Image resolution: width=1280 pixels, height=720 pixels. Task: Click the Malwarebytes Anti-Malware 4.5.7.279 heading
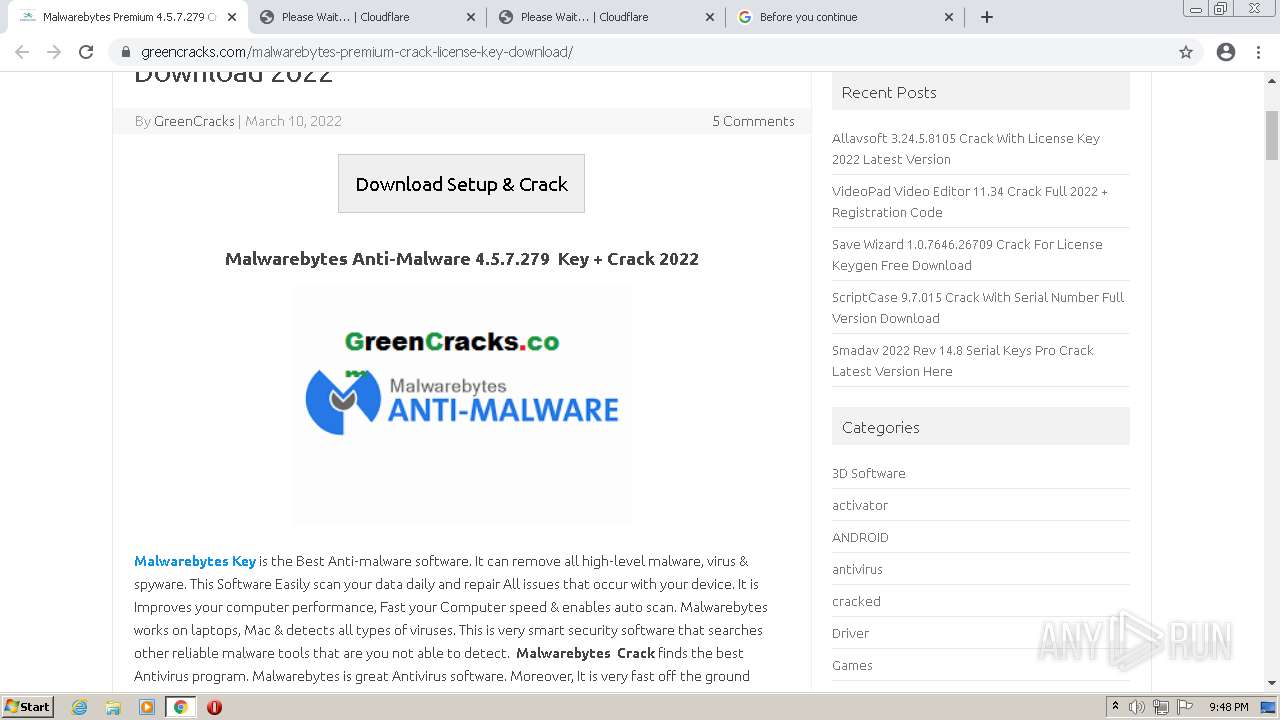coord(462,258)
